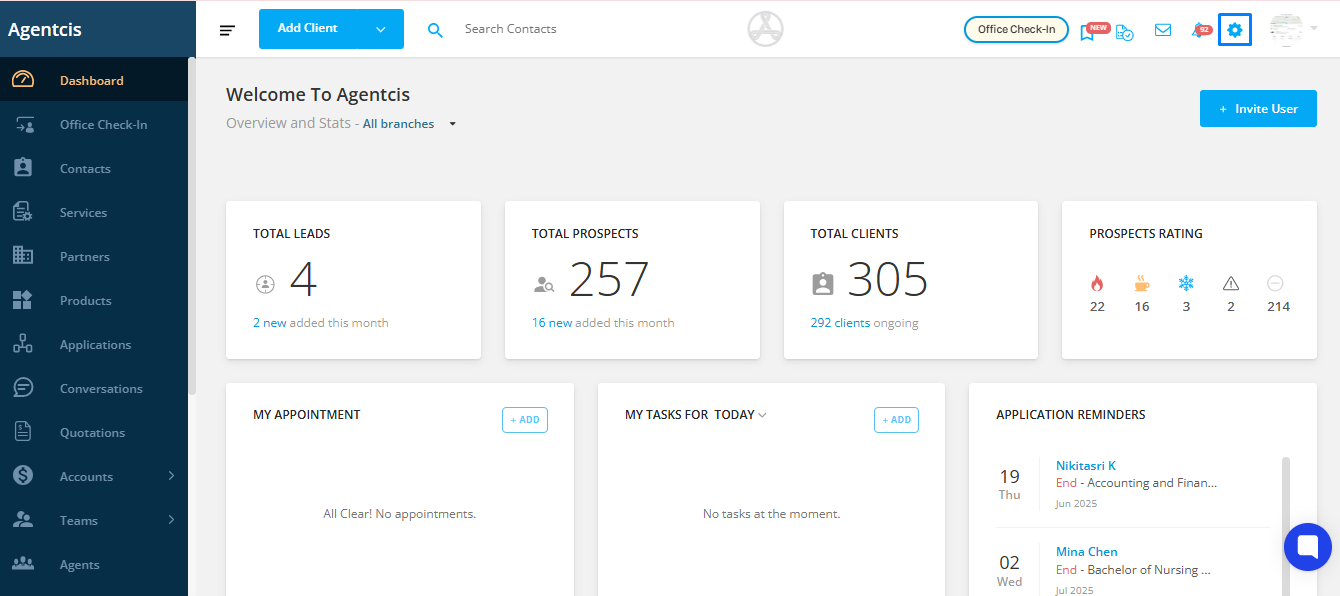
Task: Click the Partners building icon
Action: 23,256
